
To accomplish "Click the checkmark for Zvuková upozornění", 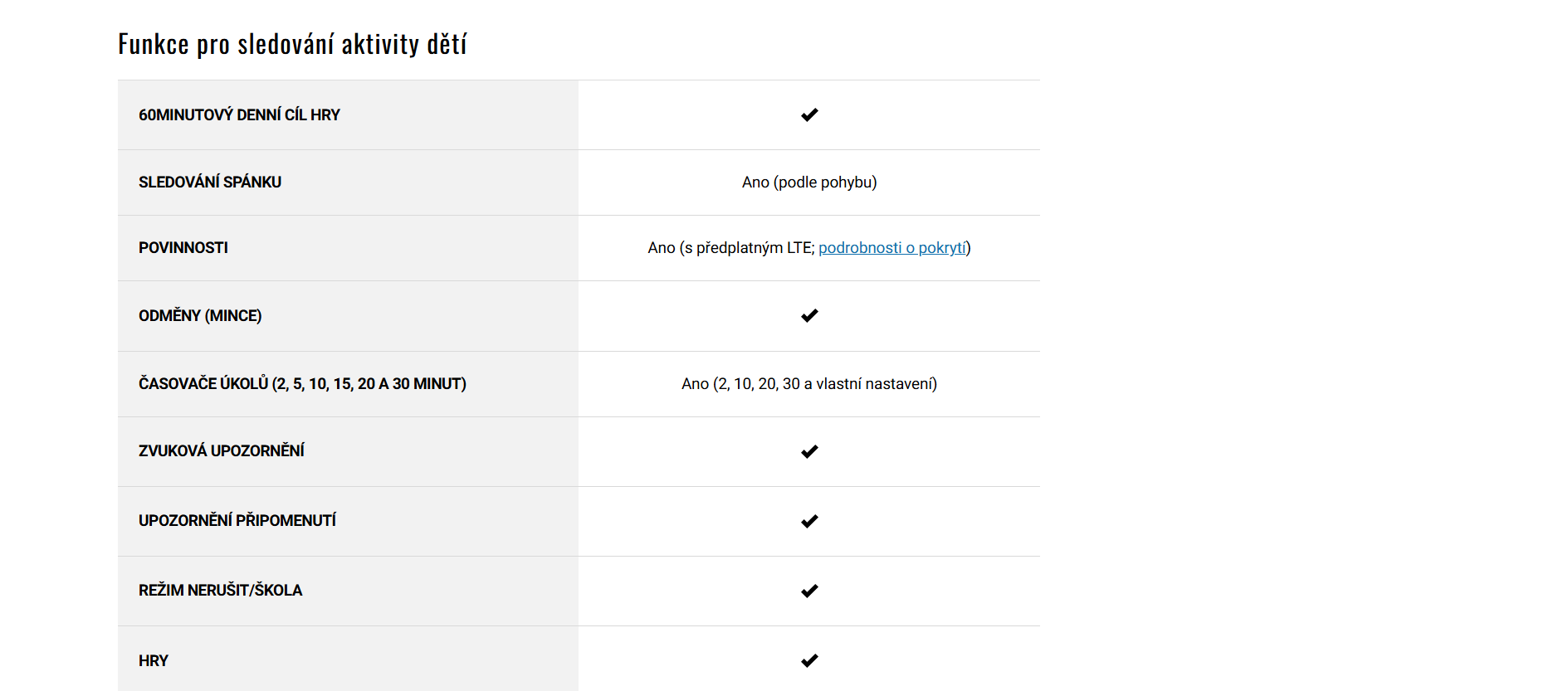I will [x=809, y=452].
